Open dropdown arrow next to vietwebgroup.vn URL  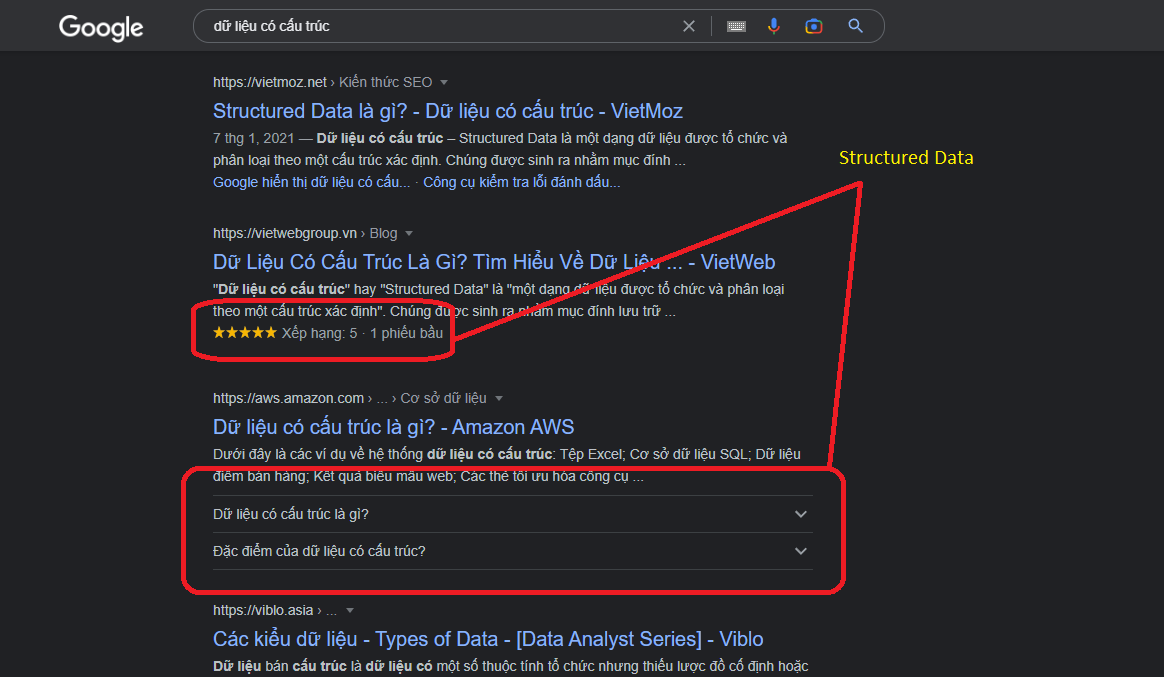pos(409,234)
